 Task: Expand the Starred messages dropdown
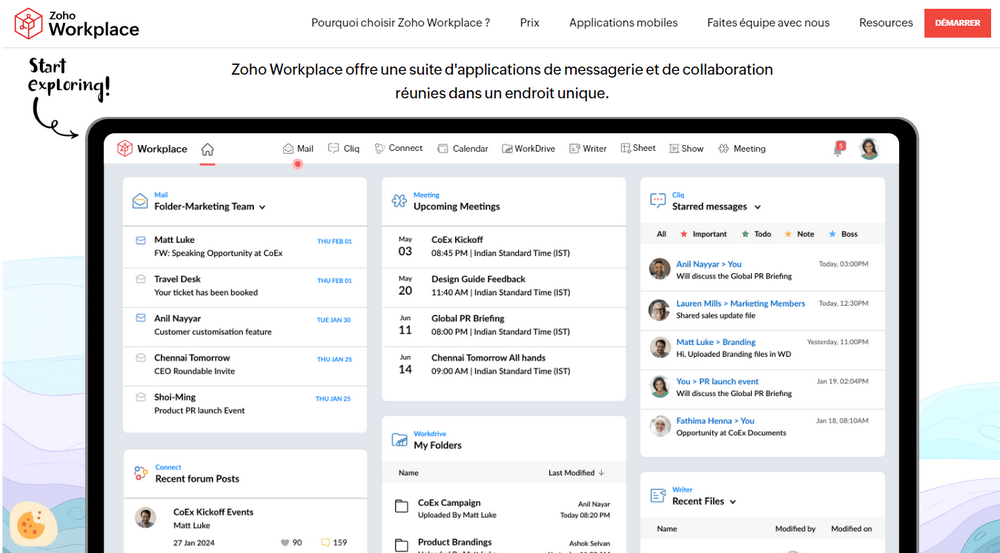[758, 207]
